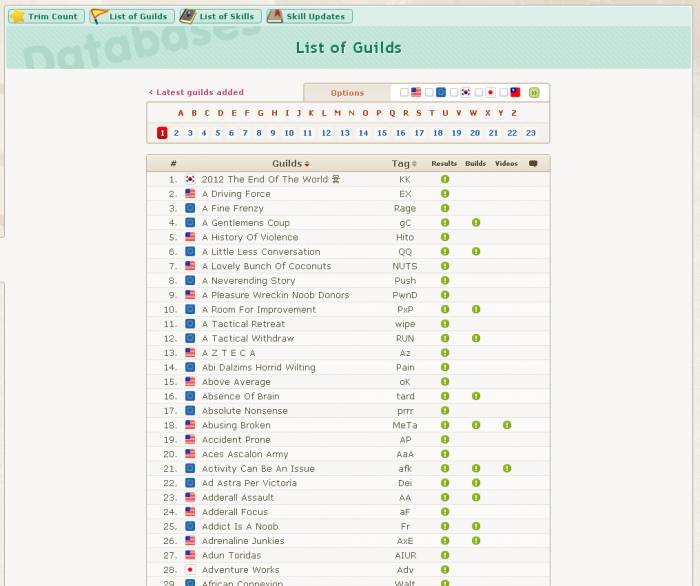Open Aces Ascalon Army guild
This screenshot has width=700, height=586.
pos(245,454)
